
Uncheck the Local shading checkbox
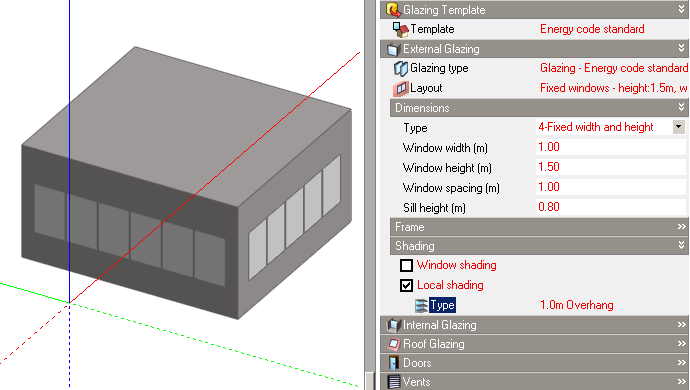pyautogui.click(x=406, y=285)
